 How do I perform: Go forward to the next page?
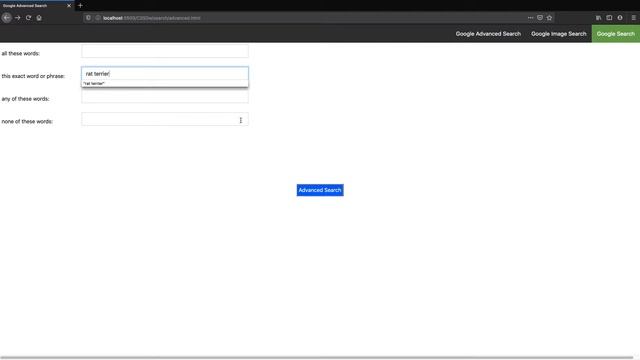click(18, 18)
